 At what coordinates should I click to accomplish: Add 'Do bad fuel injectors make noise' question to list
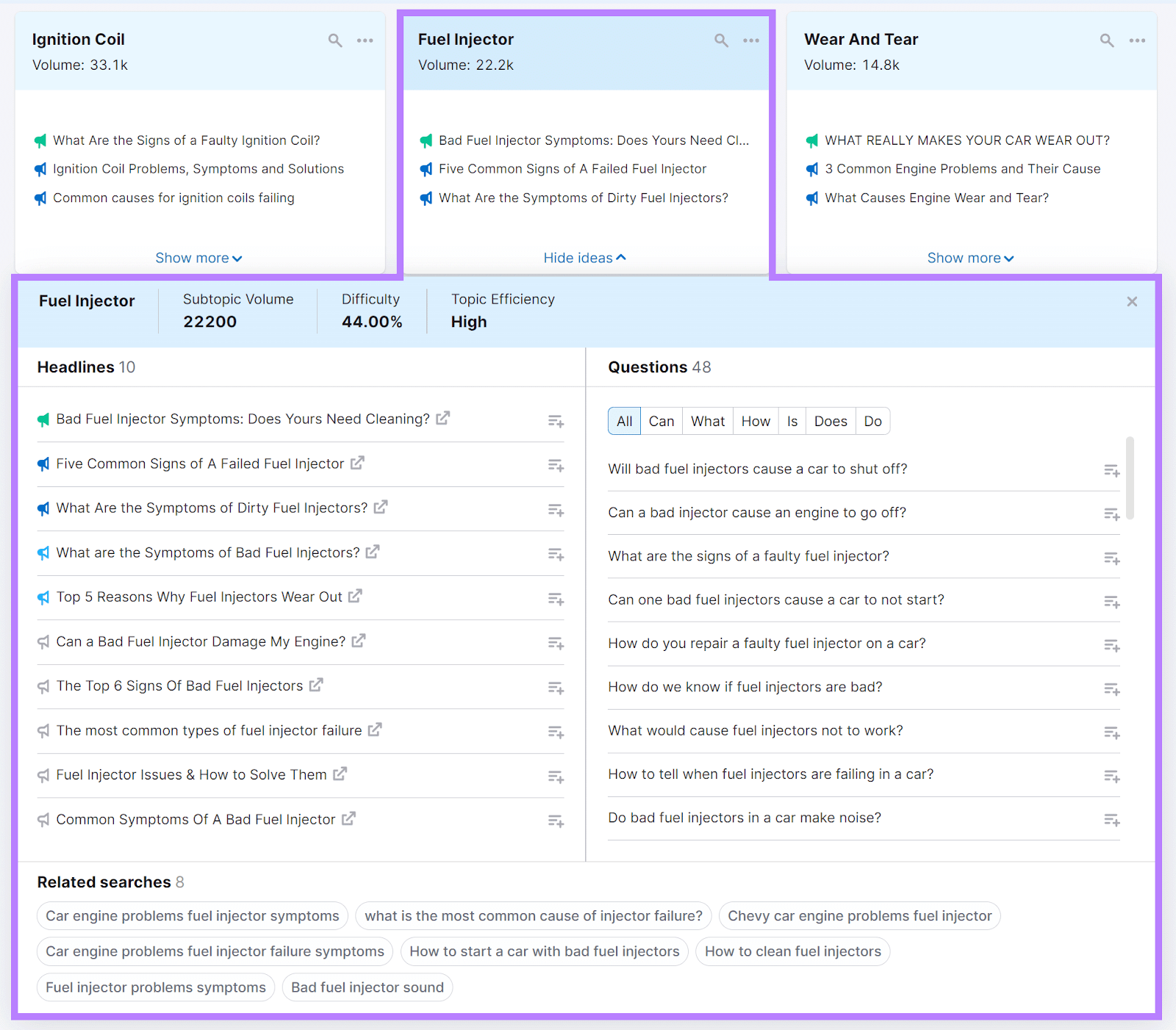coord(1111,820)
